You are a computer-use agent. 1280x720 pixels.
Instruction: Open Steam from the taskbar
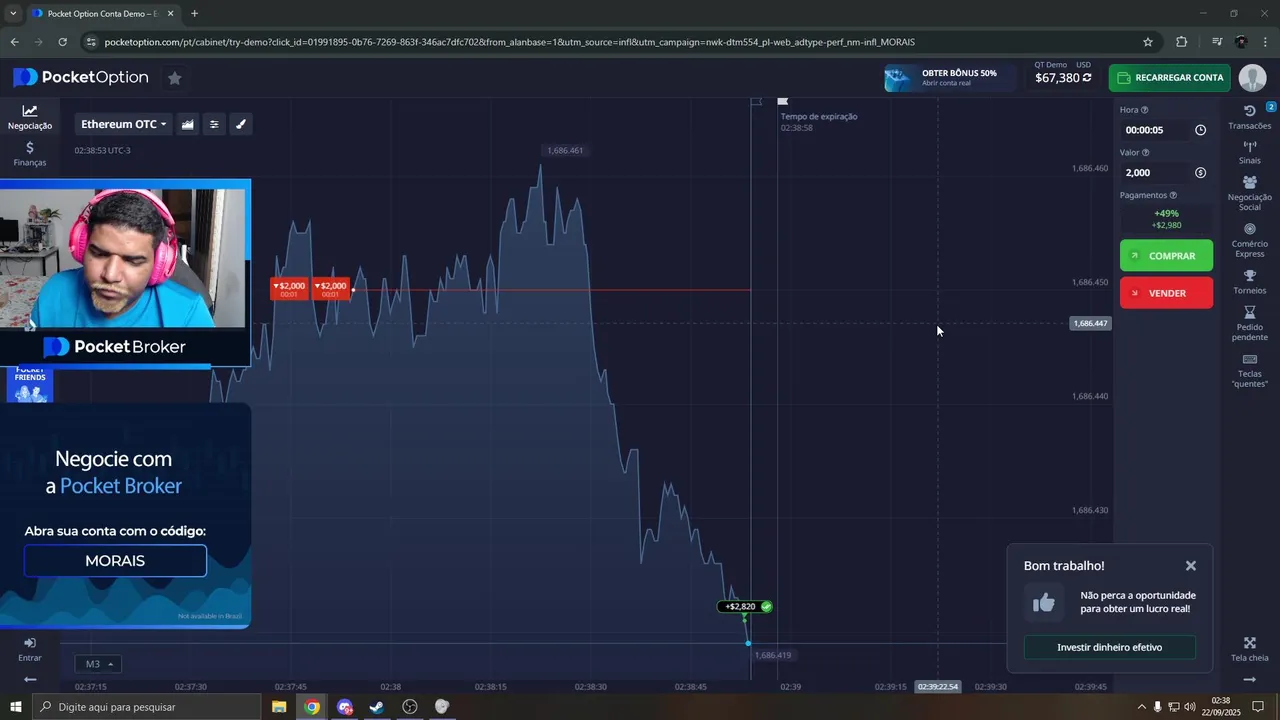click(x=377, y=707)
